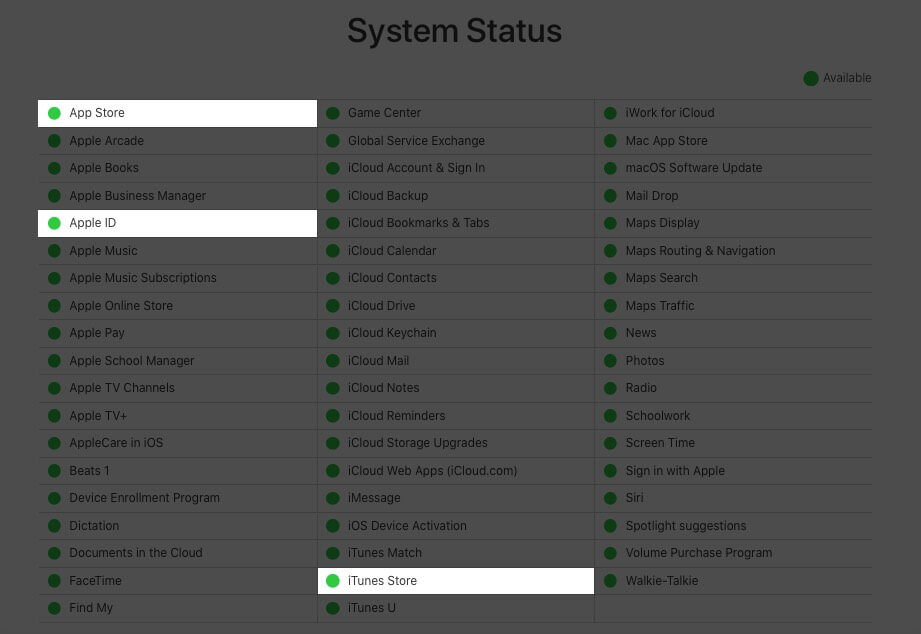This screenshot has height=634, width=921.
Task: Click the Available legend green dot
Action: pyautogui.click(x=811, y=78)
